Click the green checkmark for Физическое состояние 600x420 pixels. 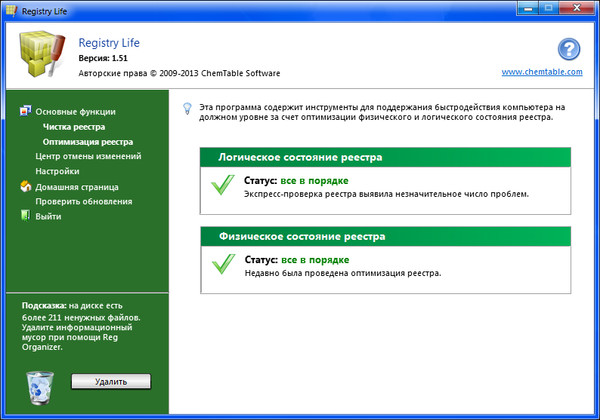click(222, 266)
